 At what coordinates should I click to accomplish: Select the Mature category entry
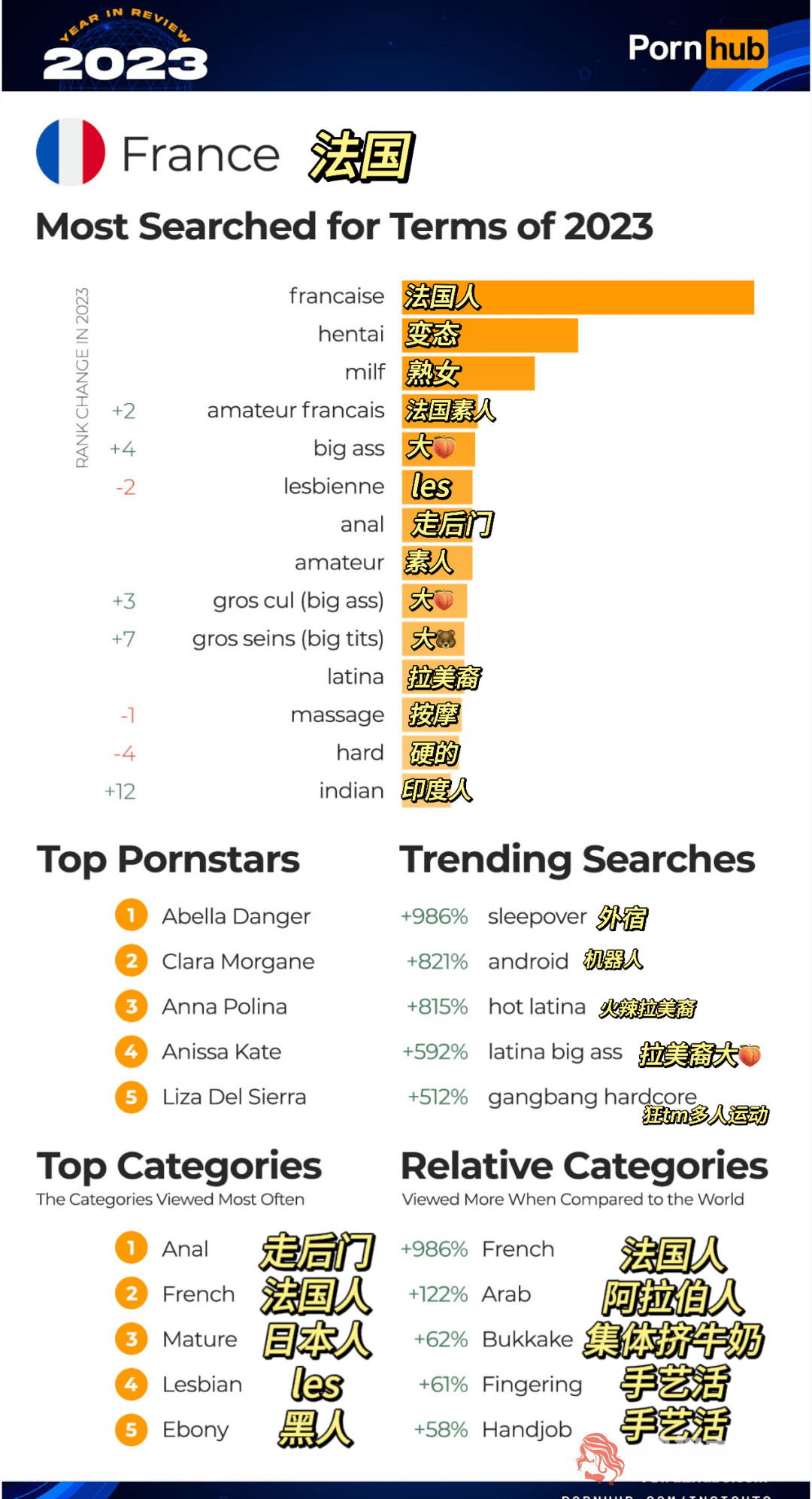[x=200, y=1339]
